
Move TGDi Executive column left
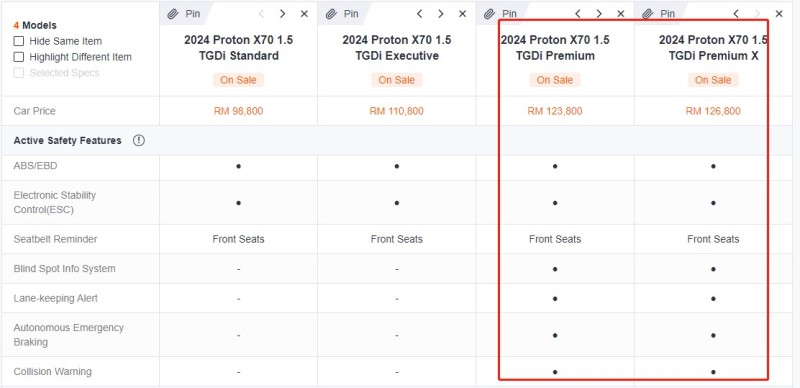pyautogui.click(x=419, y=14)
